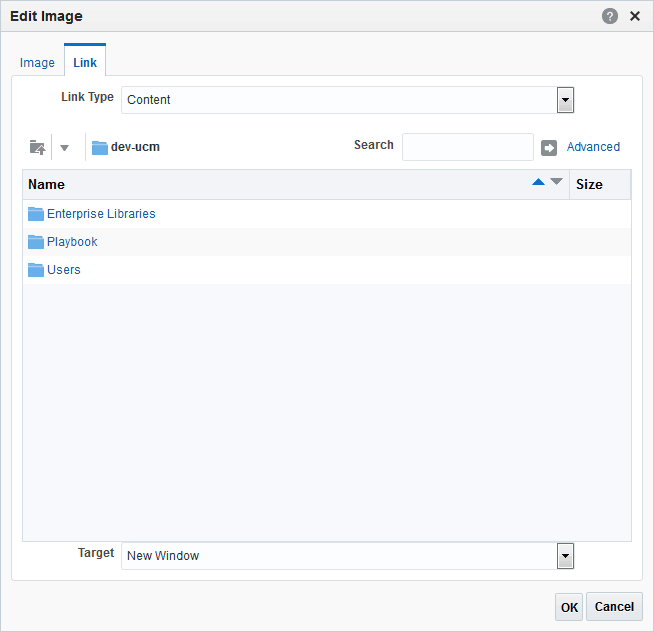Expand the Link Type dropdown
This screenshot has height=632, width=654.
[565, 100]
